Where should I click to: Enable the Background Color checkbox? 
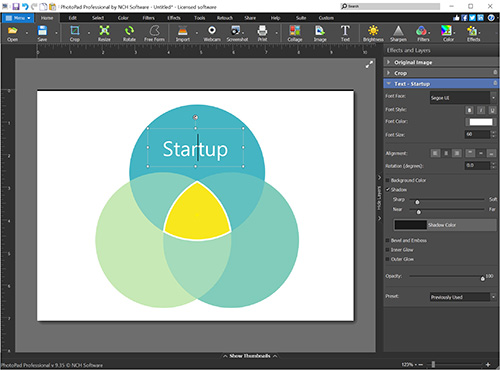[388, 180]
